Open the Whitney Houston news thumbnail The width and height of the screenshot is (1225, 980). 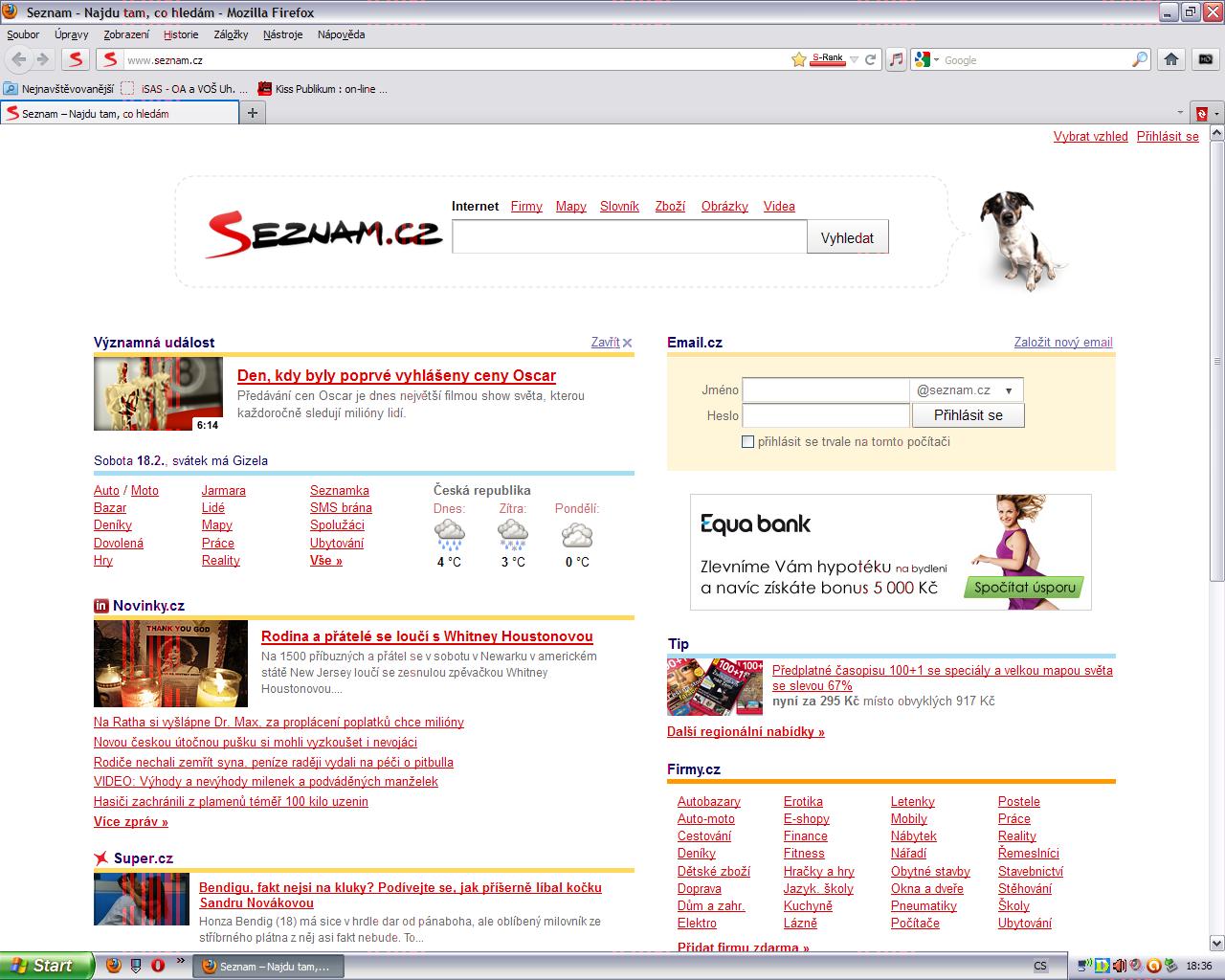click(x=170, y=663)
